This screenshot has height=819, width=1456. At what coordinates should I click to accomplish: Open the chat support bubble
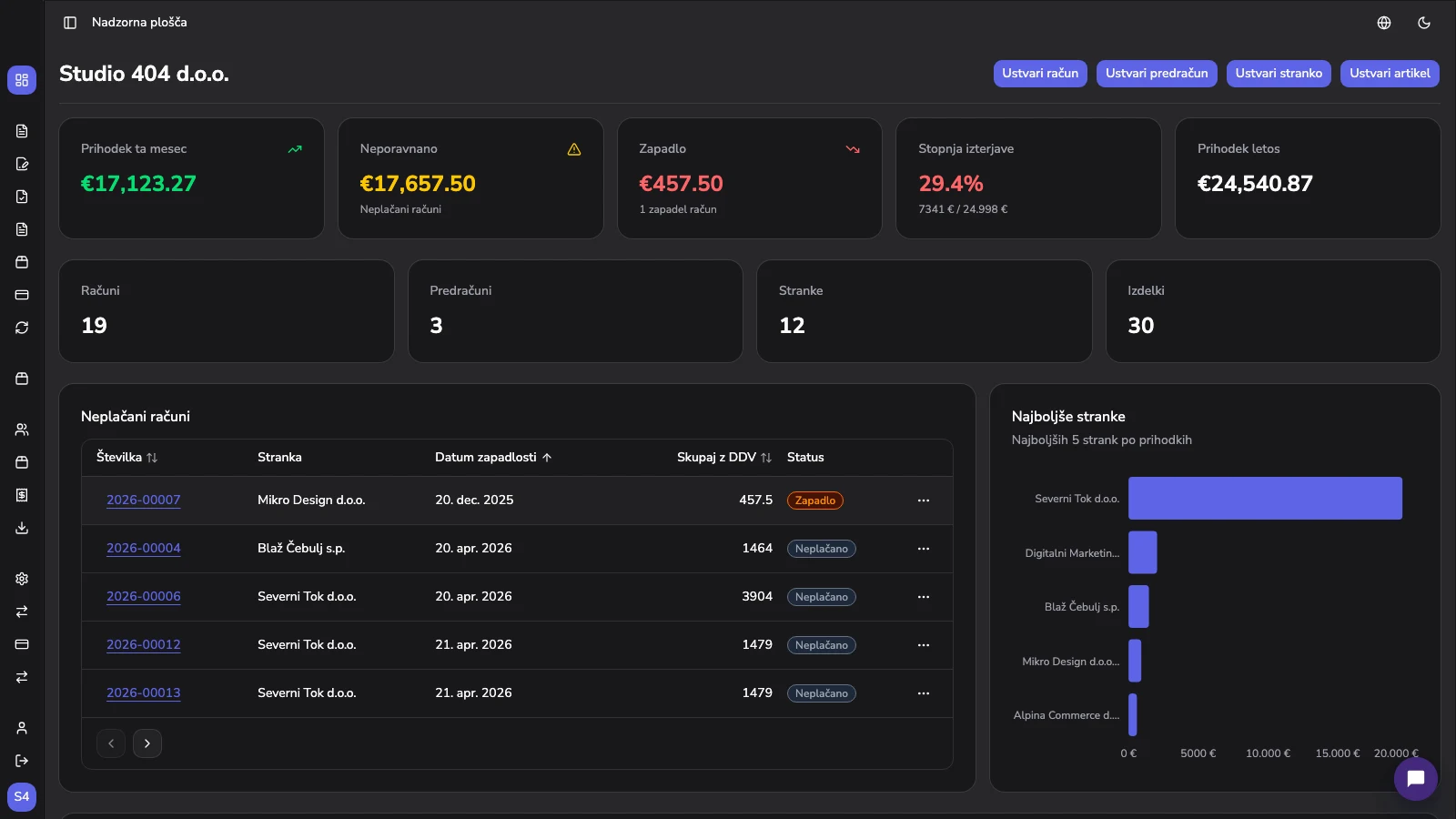(x=1416, y=779)
